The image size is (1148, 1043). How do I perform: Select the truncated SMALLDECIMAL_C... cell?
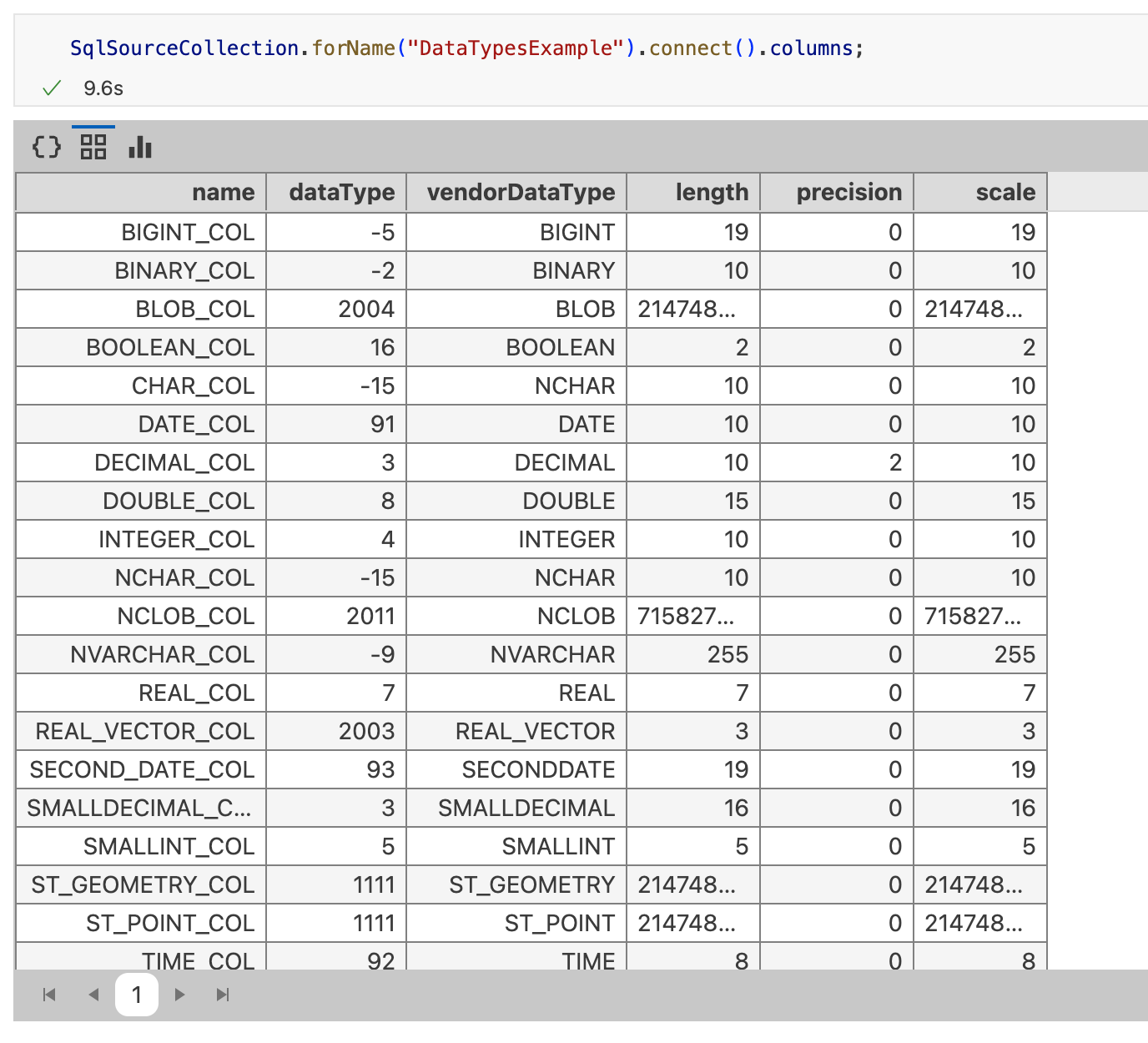pos(139,809)
